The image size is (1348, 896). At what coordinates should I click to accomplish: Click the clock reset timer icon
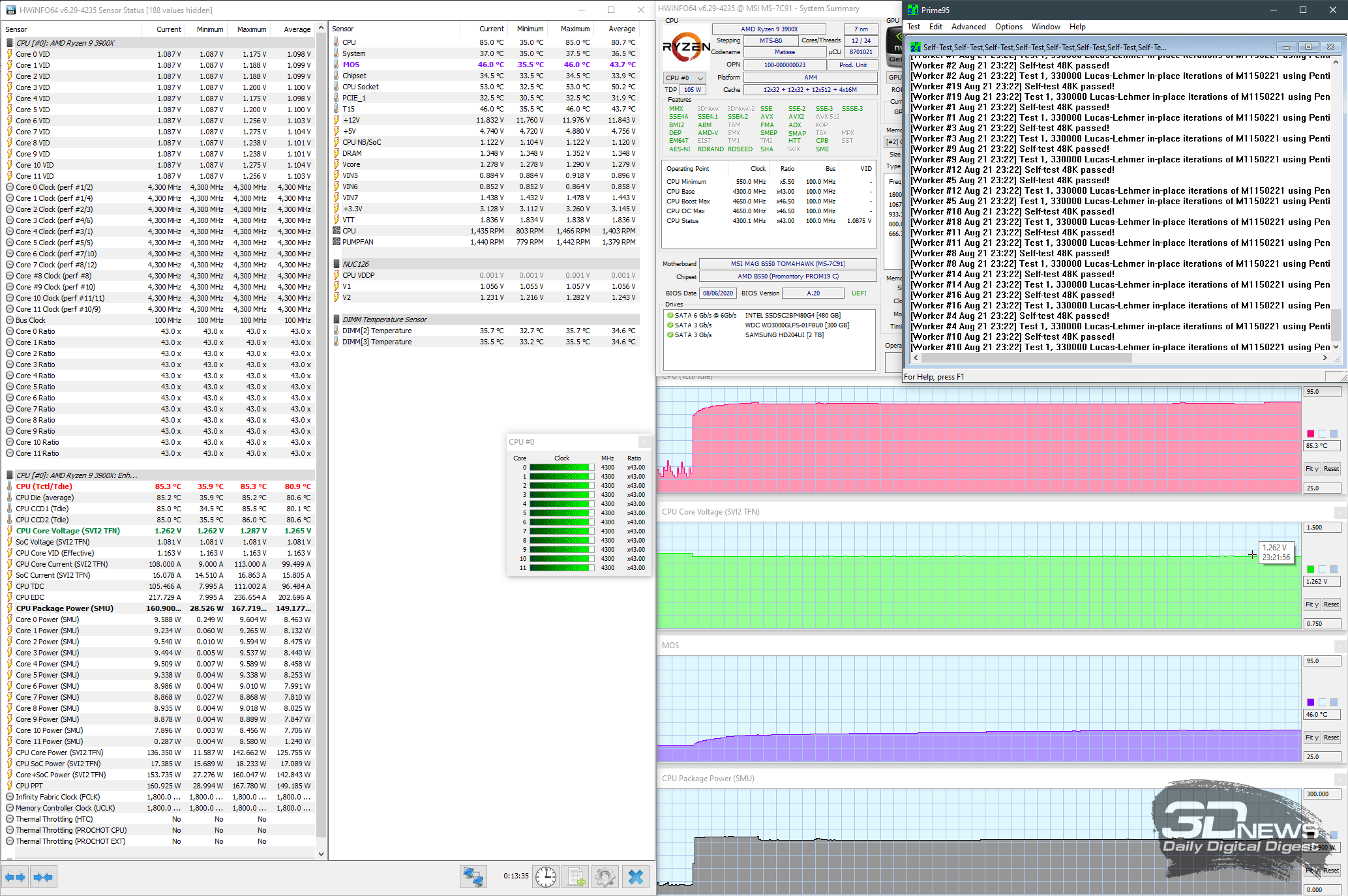point(546,877)
